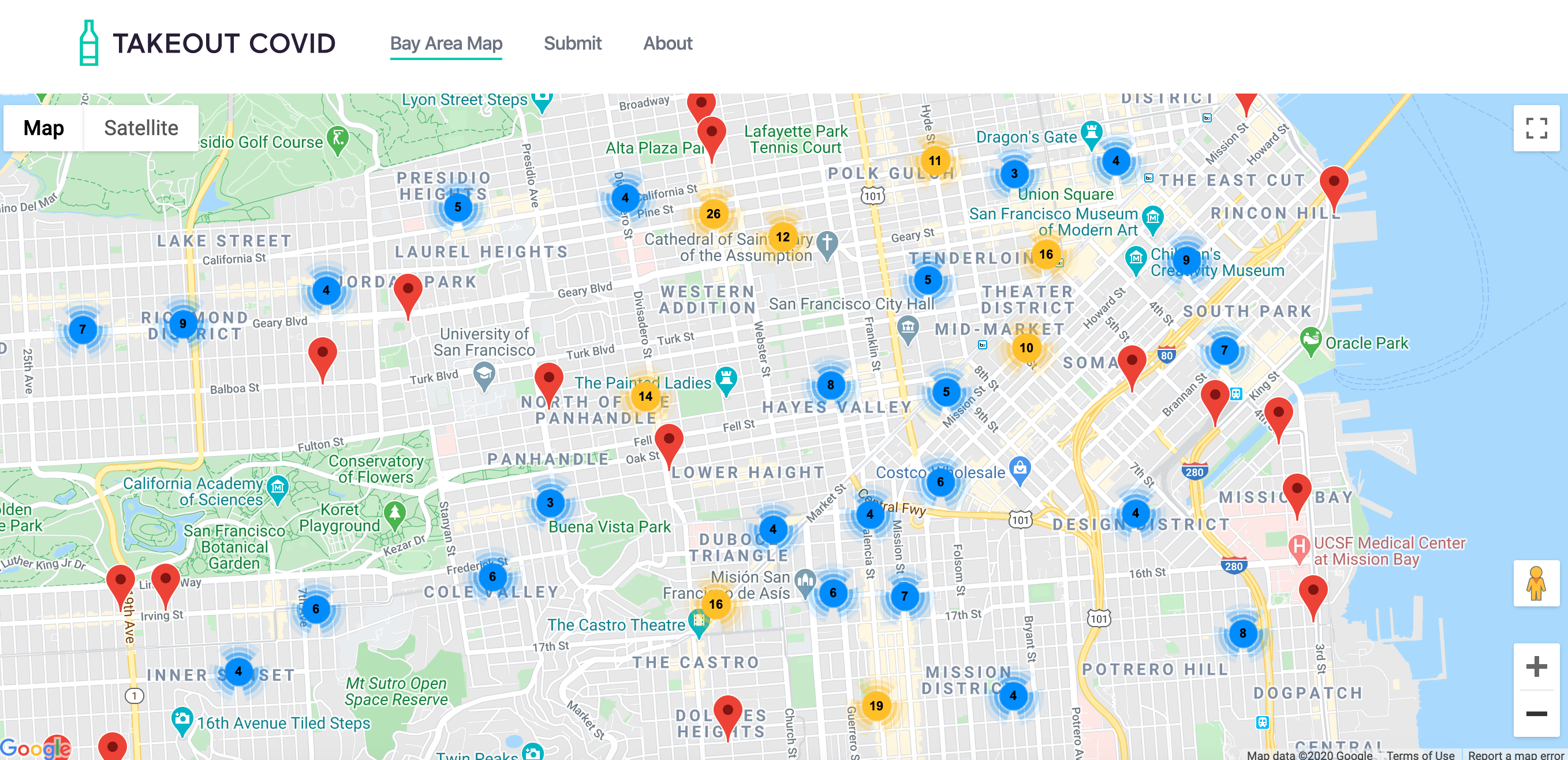
Task: Click the Museum of Modern Art icon
Action: pyautogui.click(x=1152, y=220)
